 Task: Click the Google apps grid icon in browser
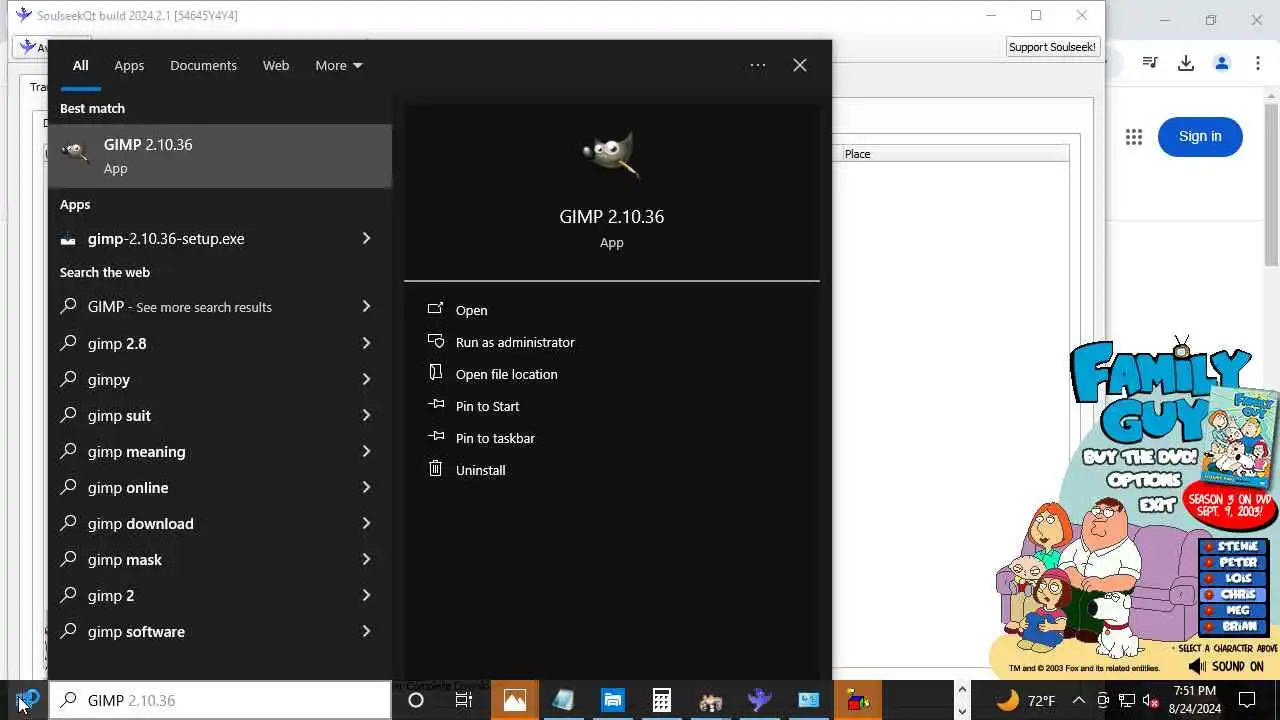point(1133,137)
